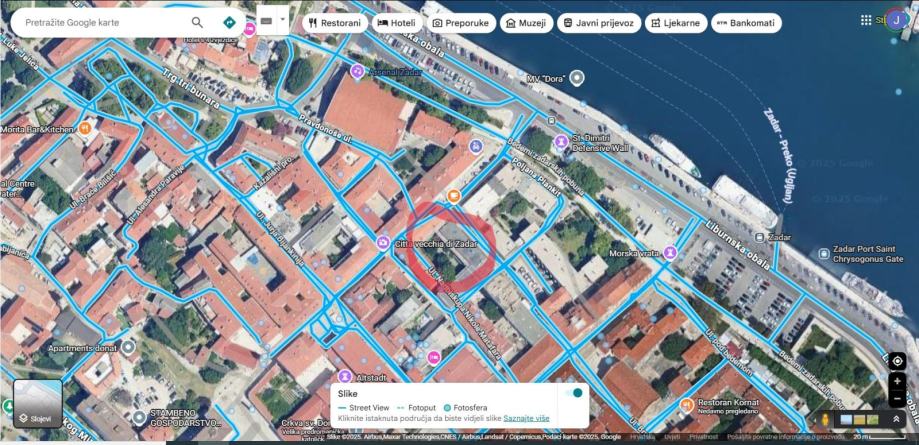919x445 pixels.
Task: Open the Google apps grid
Action: pos(866,20)
